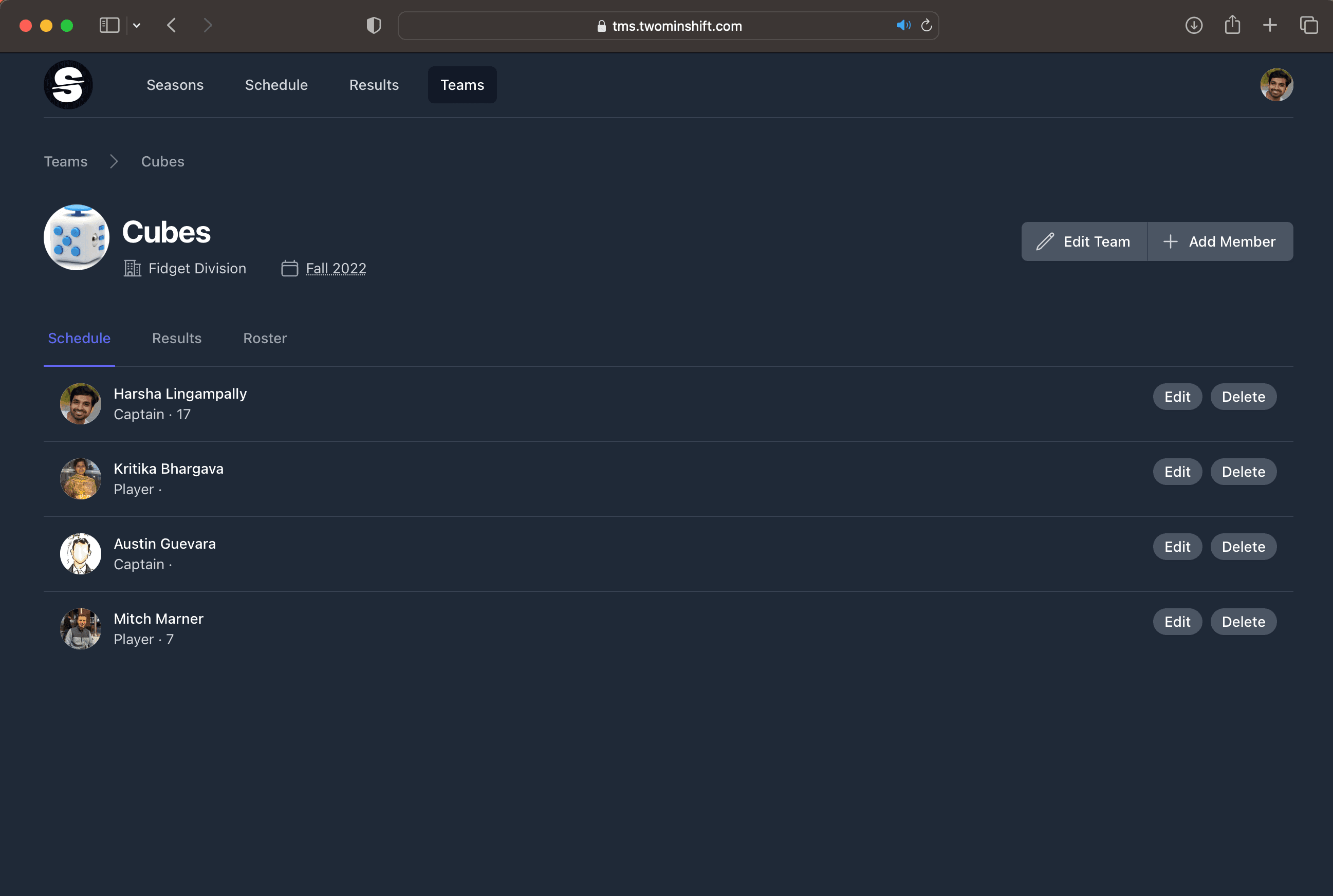Click the Cubes team logo thumbnail
This screenshot has height=896, width=1333.
point(77,237)
